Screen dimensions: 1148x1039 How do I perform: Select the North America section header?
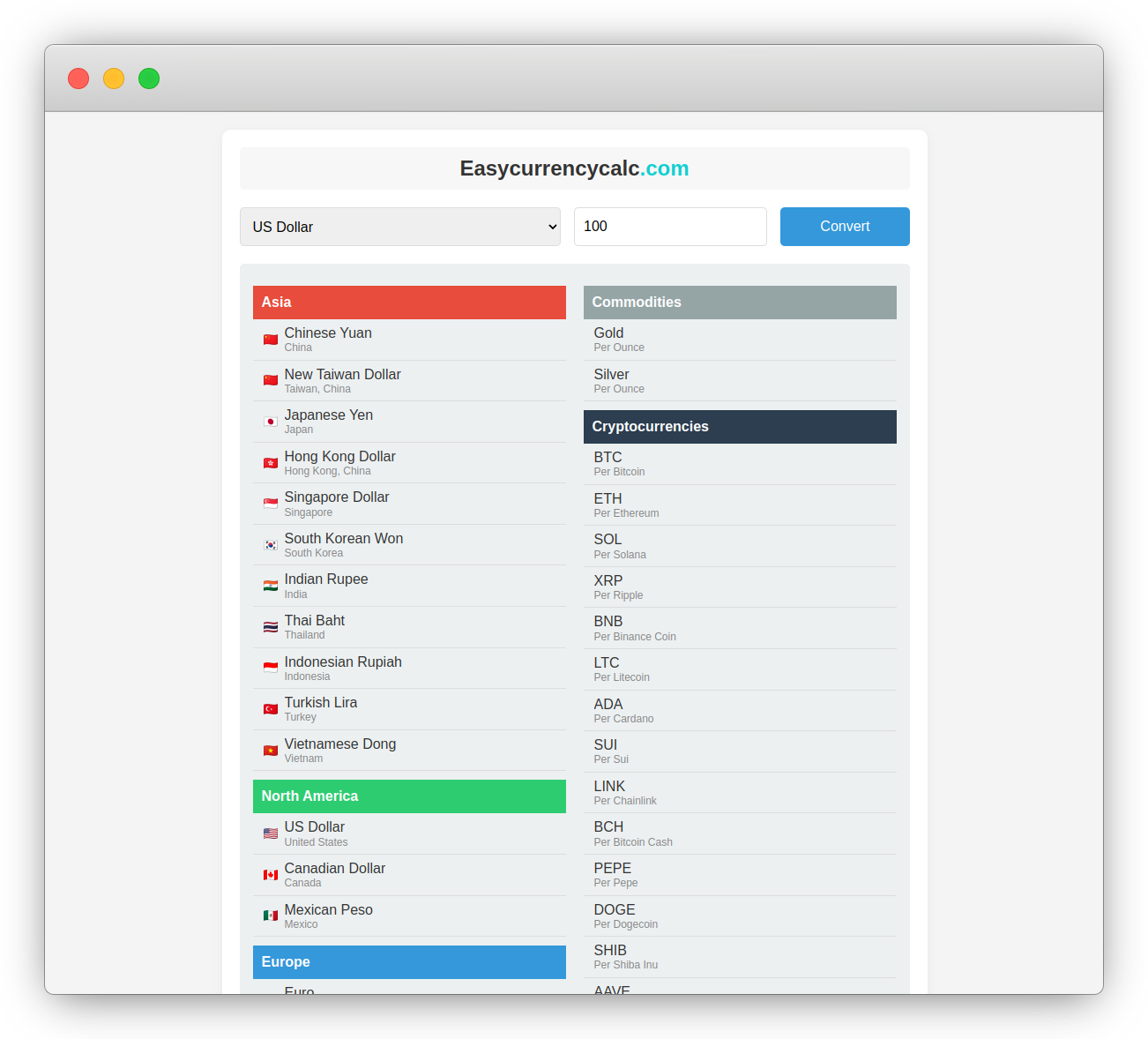pos(409,796)
